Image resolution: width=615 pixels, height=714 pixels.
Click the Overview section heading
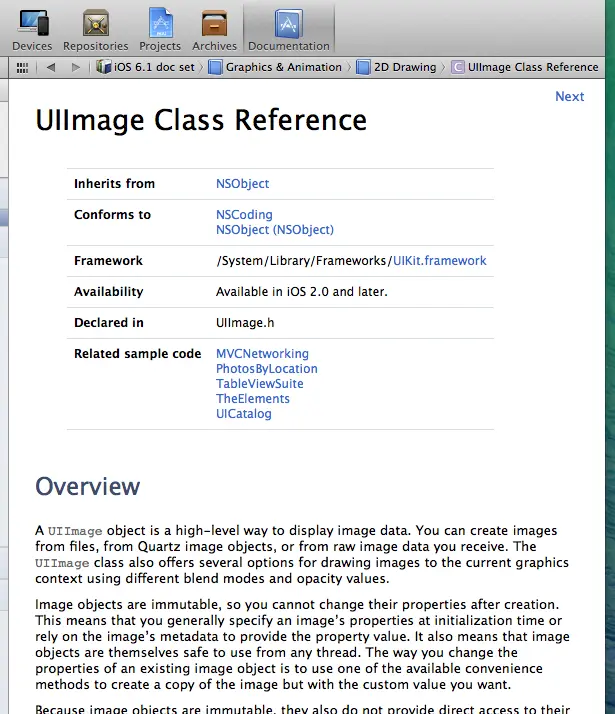[x=87, y=486]
